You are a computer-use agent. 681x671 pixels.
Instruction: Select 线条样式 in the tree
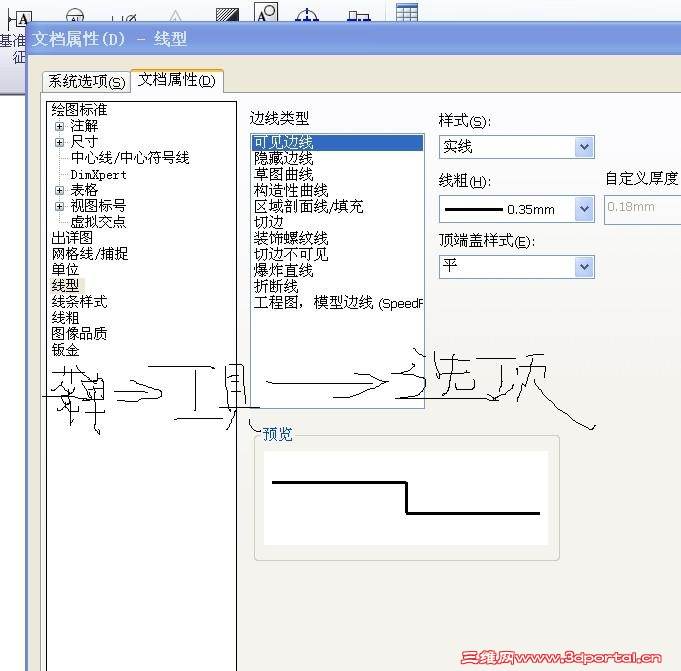pos(79,302)
